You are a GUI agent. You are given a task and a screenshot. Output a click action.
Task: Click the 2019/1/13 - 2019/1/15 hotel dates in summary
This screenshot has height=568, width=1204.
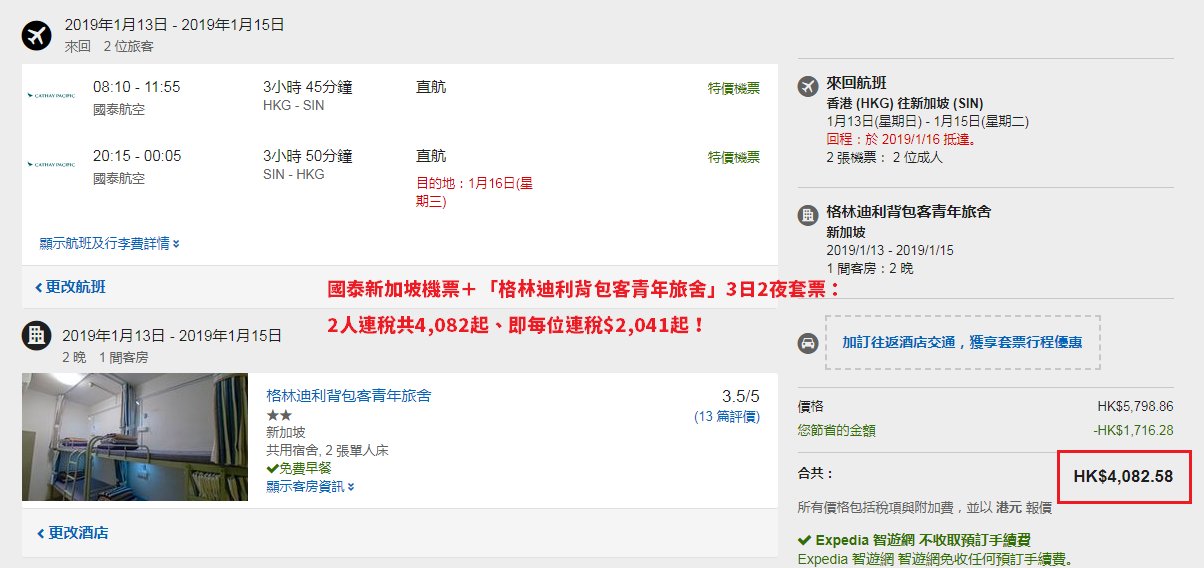coord(890,250)
